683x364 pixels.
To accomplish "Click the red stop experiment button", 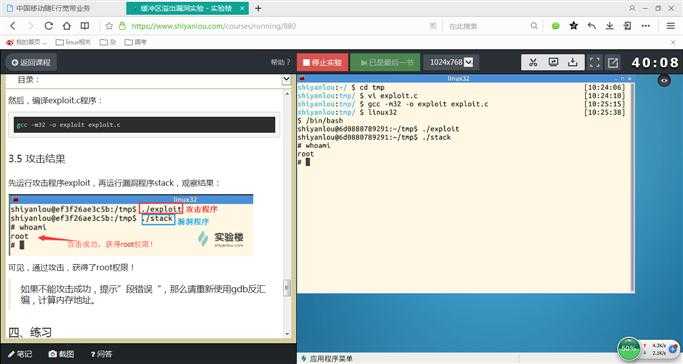I will [322, 62].
